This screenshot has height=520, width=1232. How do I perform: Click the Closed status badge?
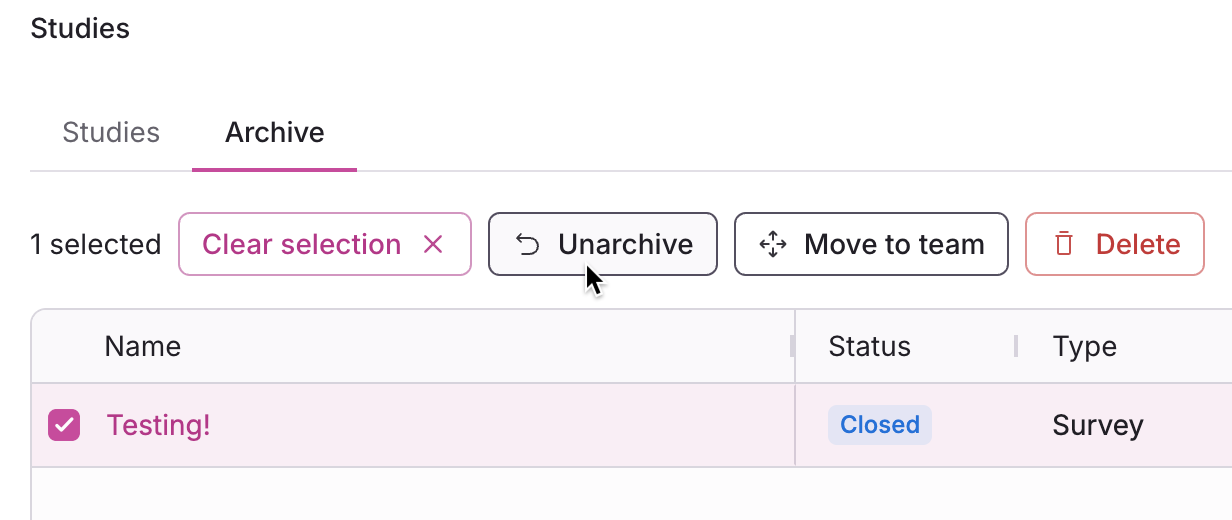[x=879, y=425]
